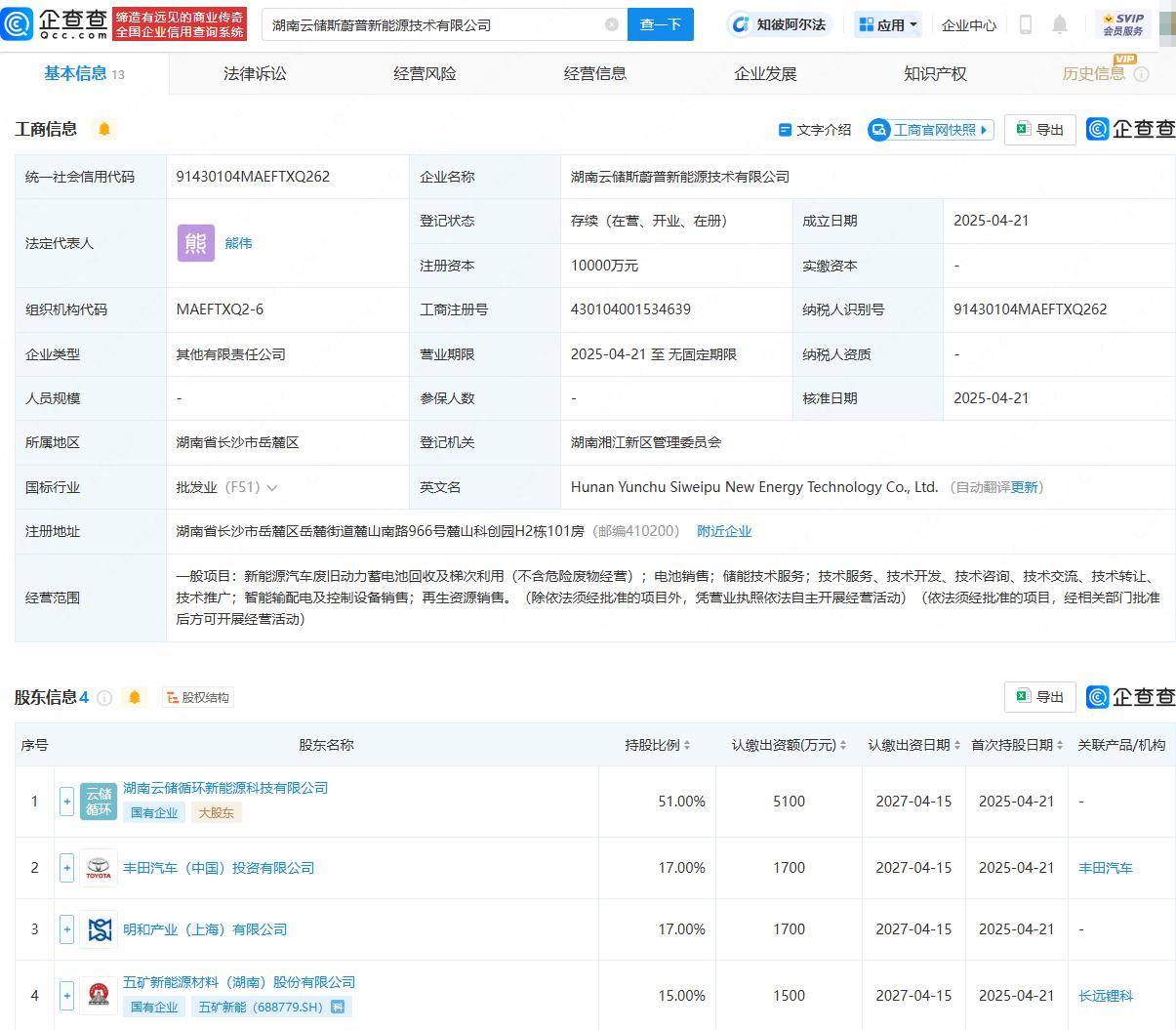The width and height of the screenshot is (1176, 1030).
Task: Click the bell alert icon beside 工商信息
Action: click(105, 128)
